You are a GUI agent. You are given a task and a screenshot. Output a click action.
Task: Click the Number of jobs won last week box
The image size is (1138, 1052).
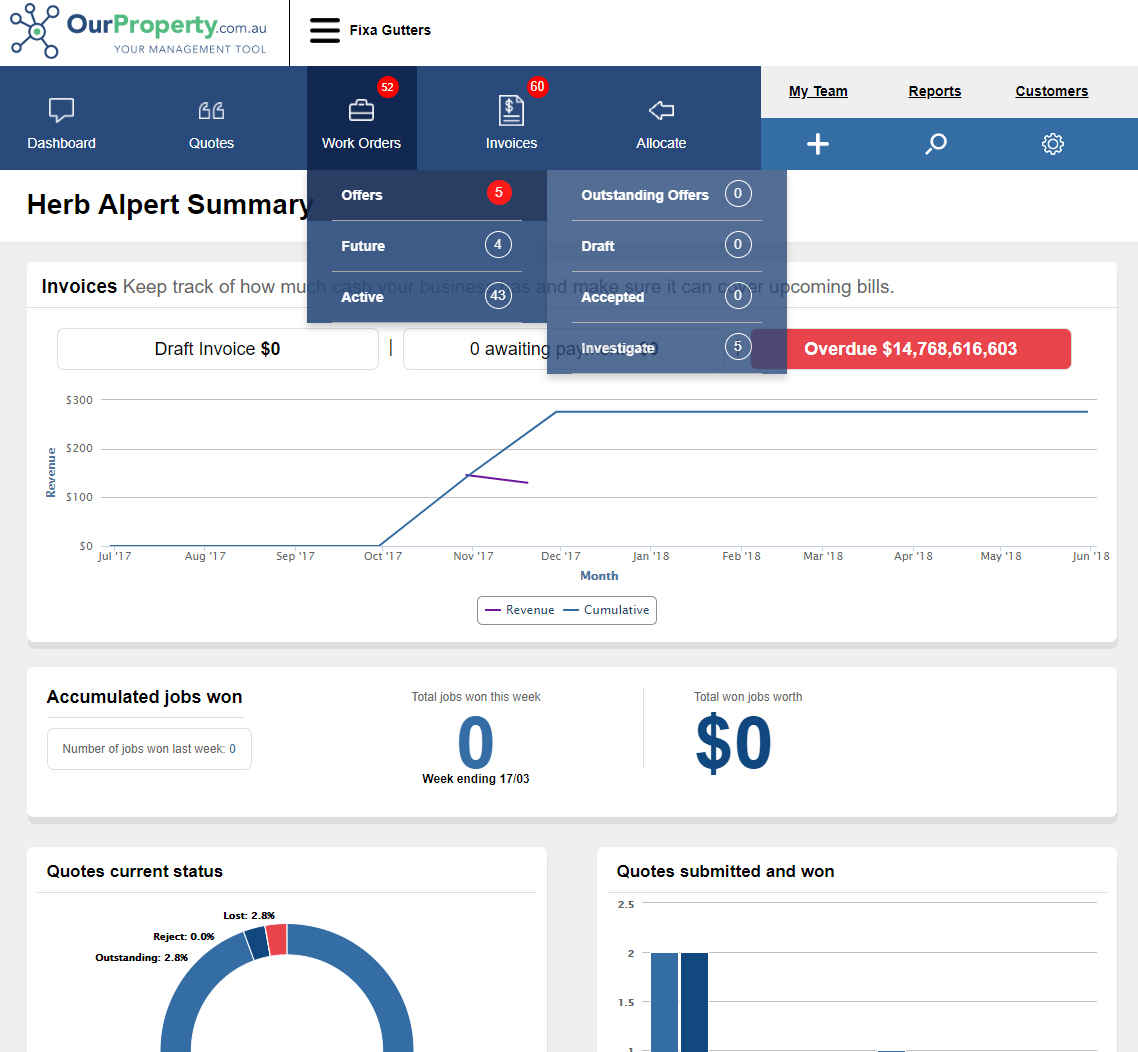click(x=150, y=749)
